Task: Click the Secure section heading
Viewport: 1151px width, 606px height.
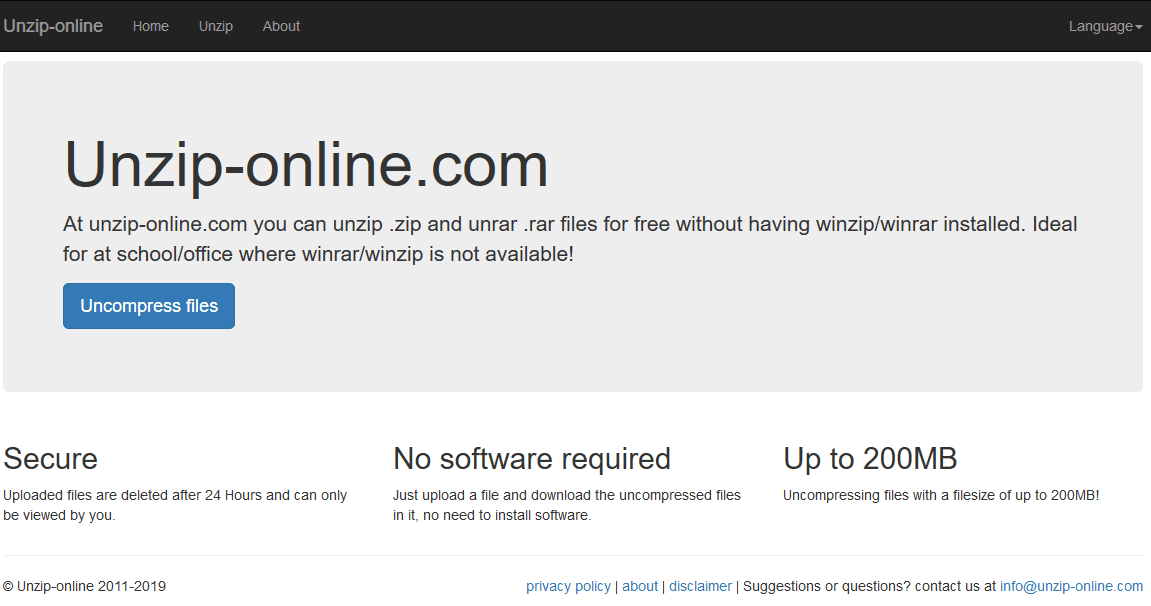Action: click(51, 458)
